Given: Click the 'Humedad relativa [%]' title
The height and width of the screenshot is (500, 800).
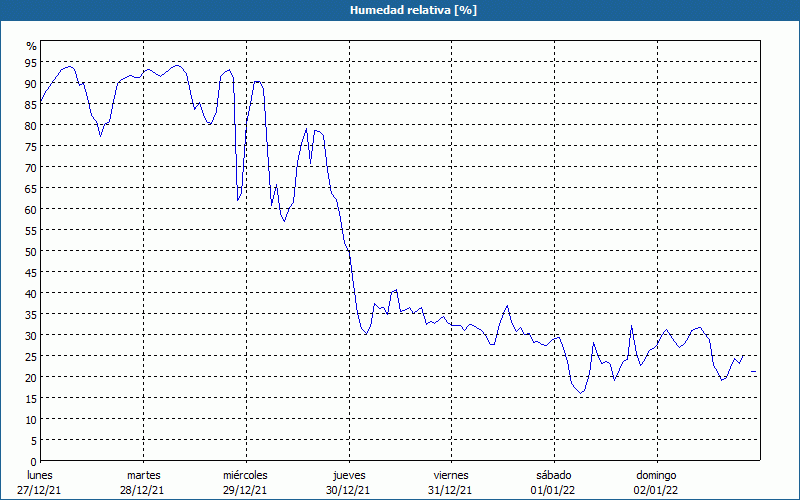Looking at the screenshot, I should [413, 10].
